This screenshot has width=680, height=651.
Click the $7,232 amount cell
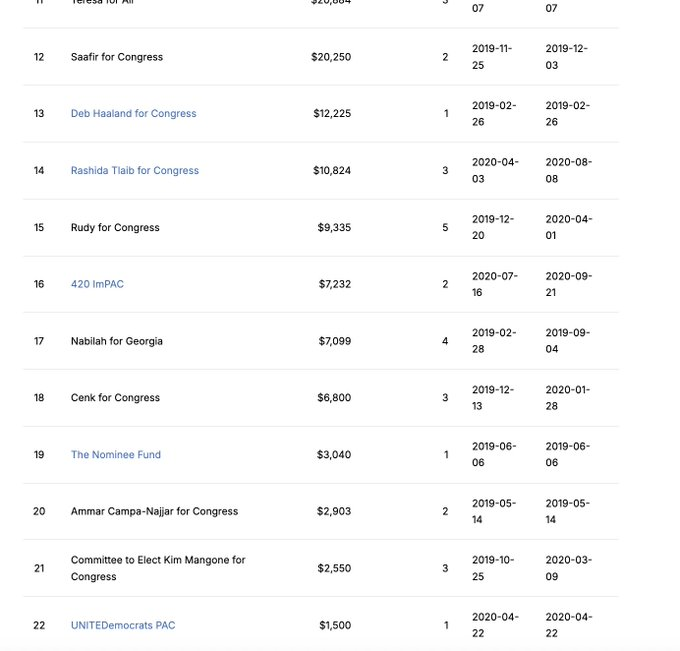click(x=335, y=284)
